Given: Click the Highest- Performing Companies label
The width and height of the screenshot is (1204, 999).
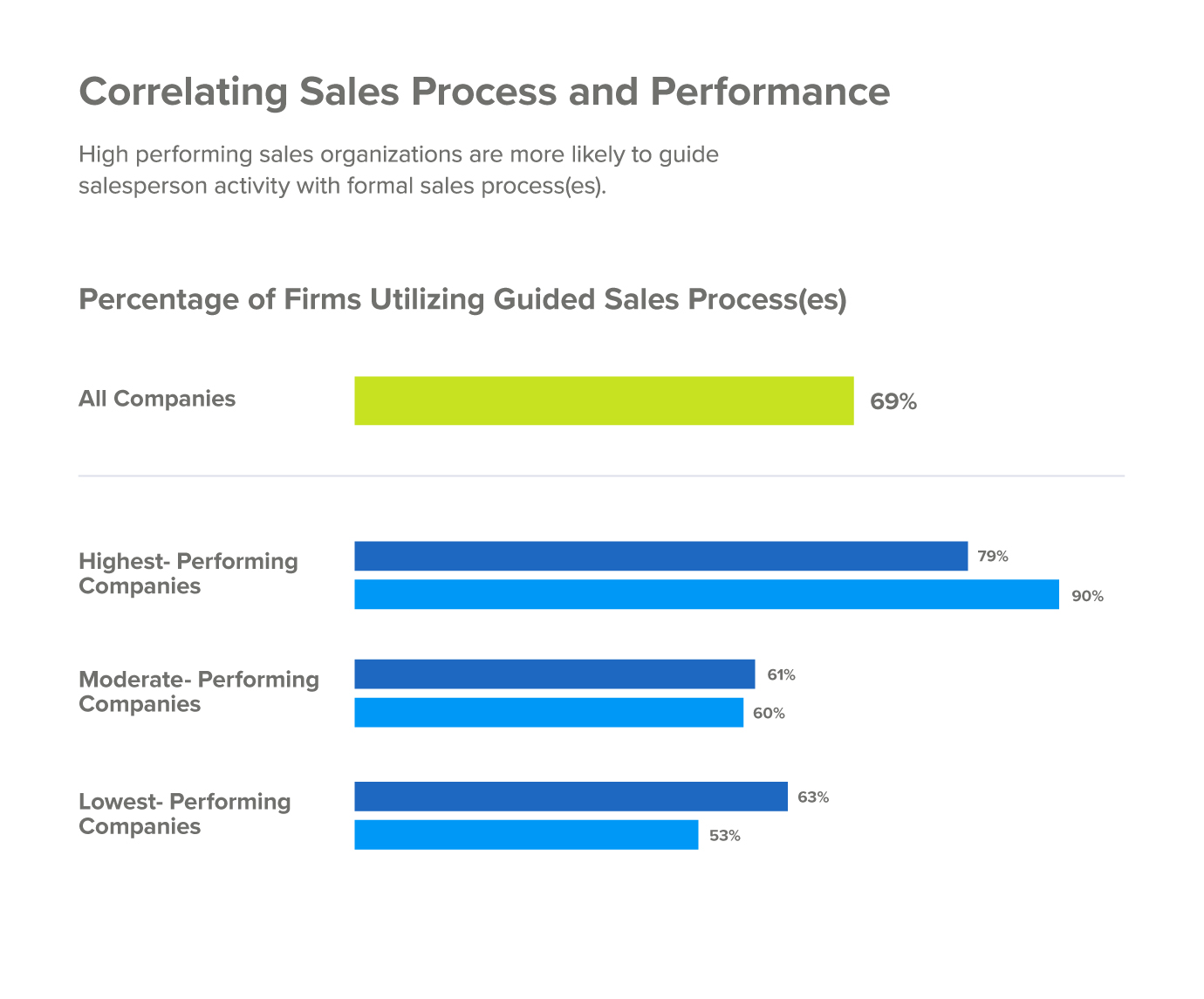Looking at the screenshot, I should (x=188, y=573).
